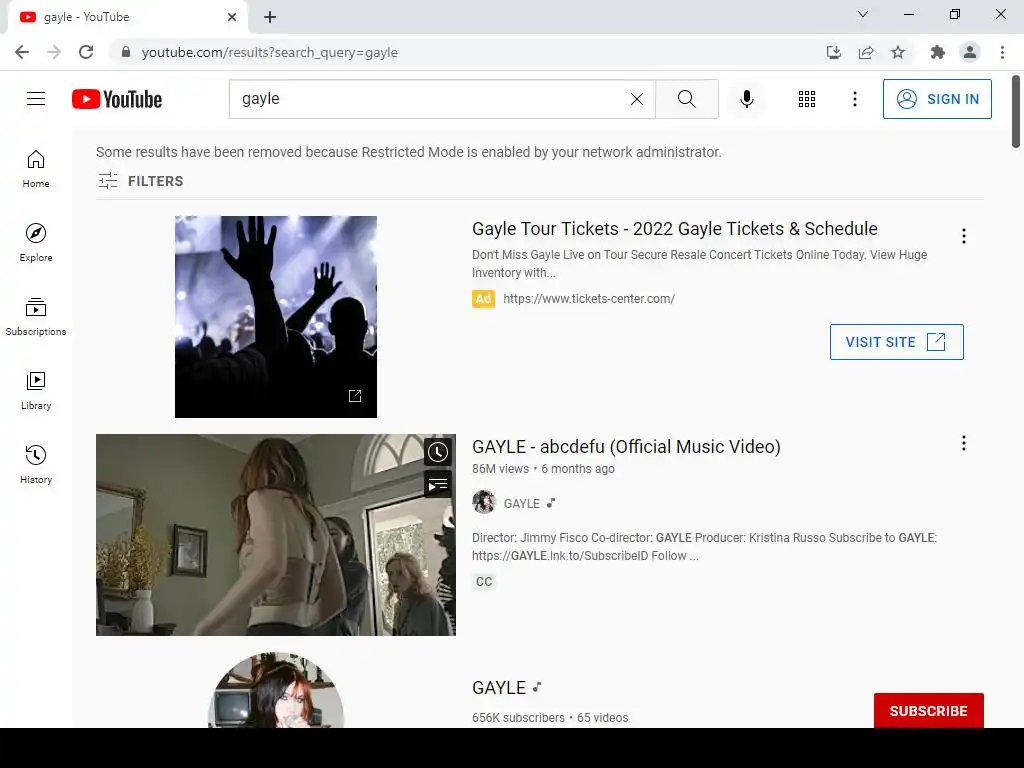Add abcdefu video to queue
This screenshot has height=768, width=1024.
coord(438,484)
